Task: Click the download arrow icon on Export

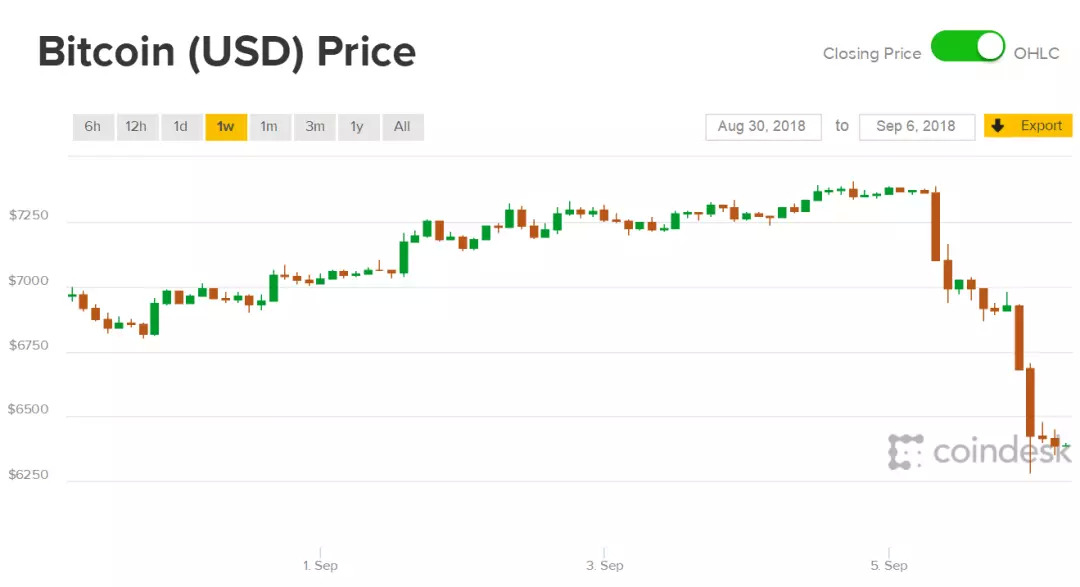Action: point(998,126)
